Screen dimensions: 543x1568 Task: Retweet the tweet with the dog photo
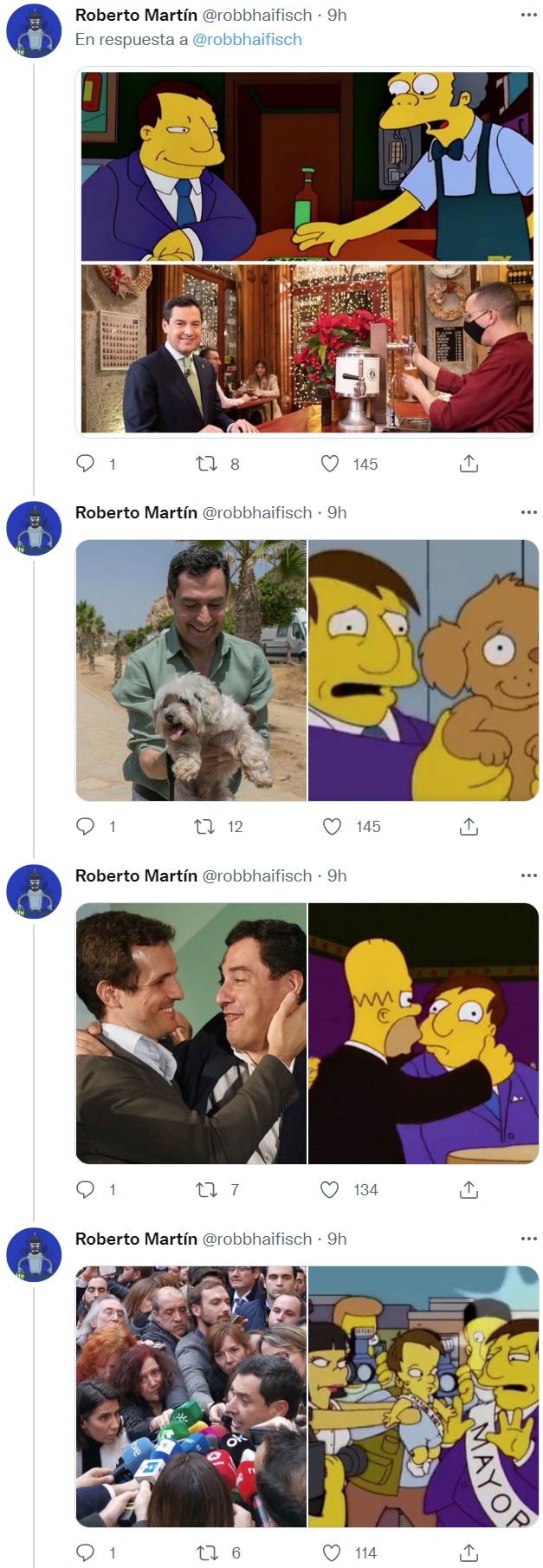tap(208, 826)
